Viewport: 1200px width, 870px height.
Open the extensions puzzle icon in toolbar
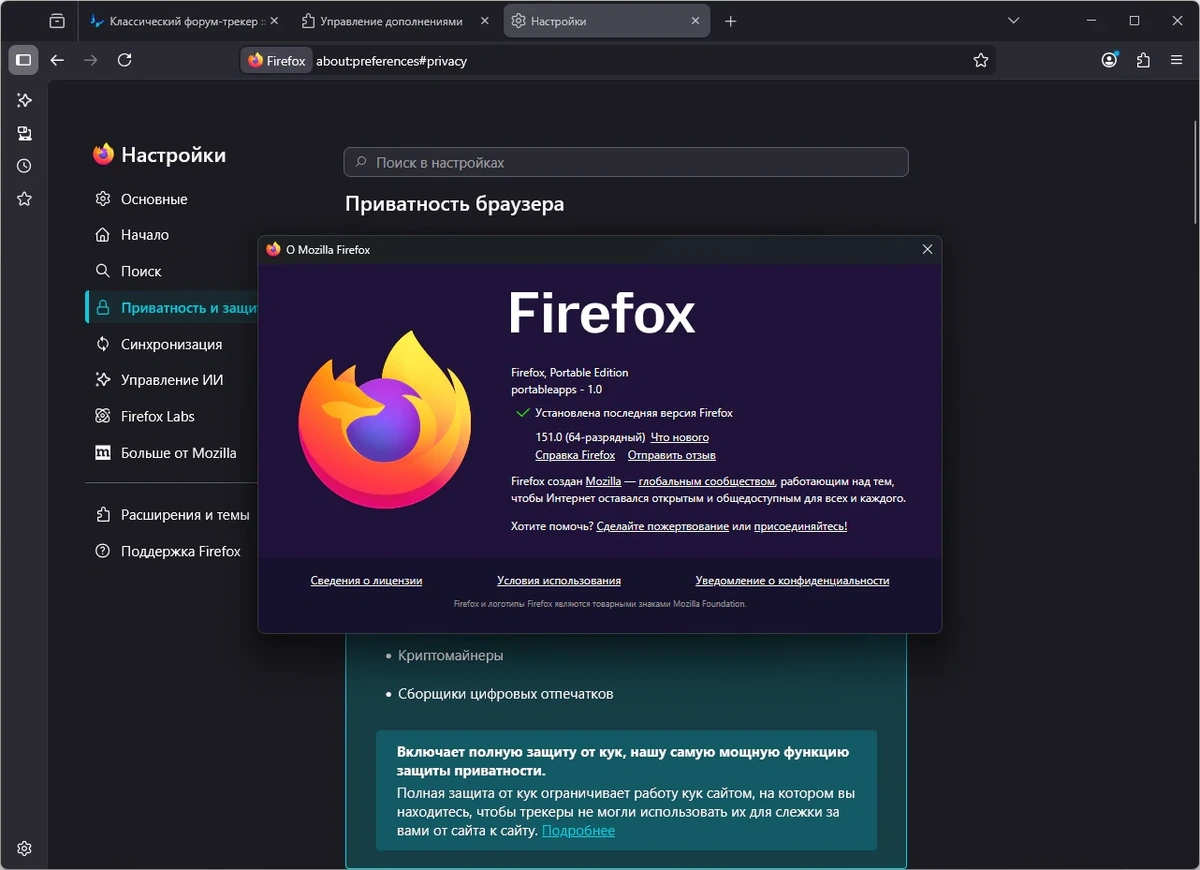click(1143, 60)
